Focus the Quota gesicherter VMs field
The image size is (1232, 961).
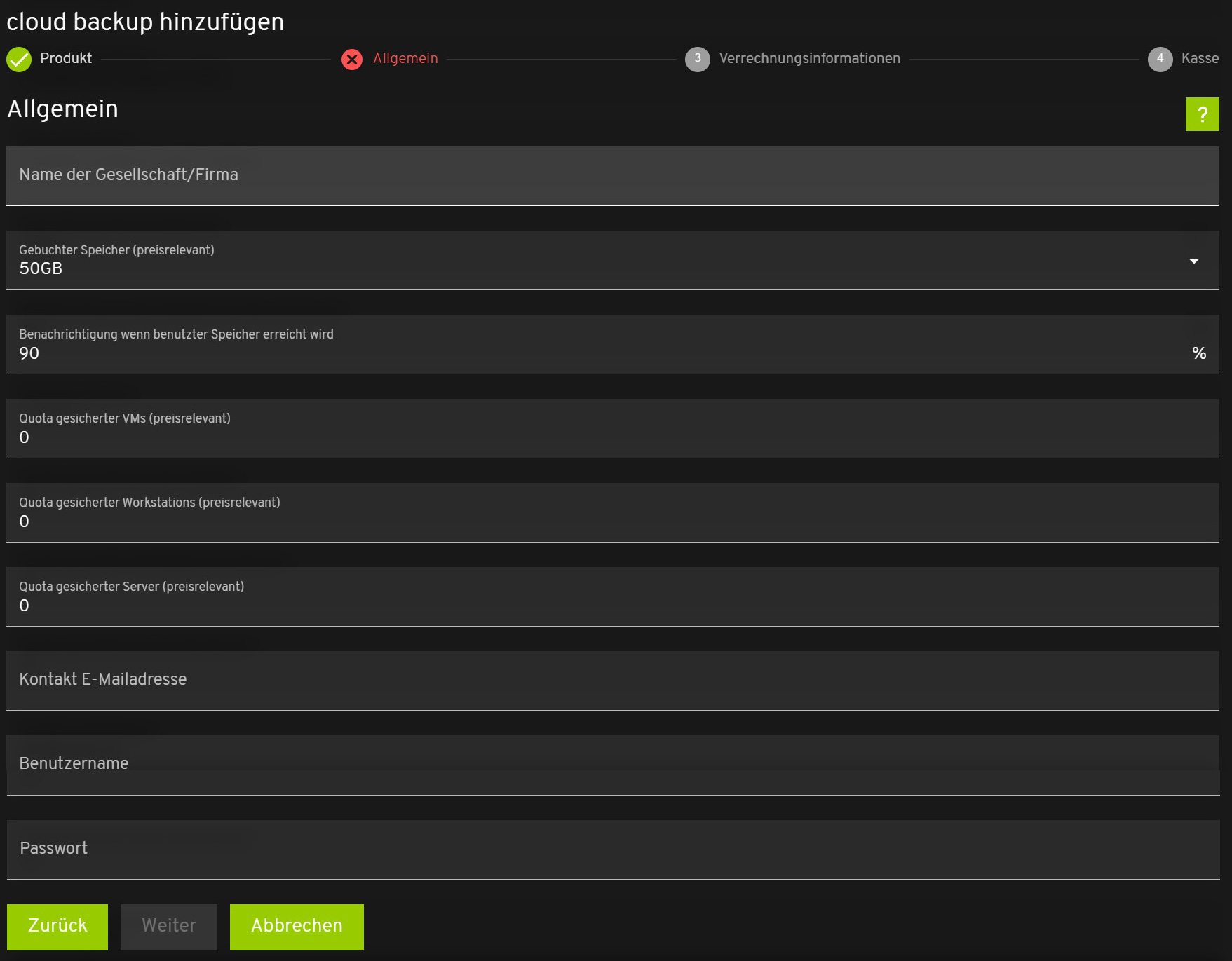pyautogui.click(x=613, y=428)
